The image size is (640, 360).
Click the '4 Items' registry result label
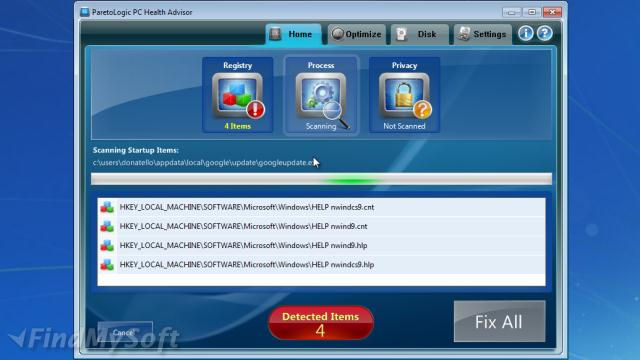(238, 126)
